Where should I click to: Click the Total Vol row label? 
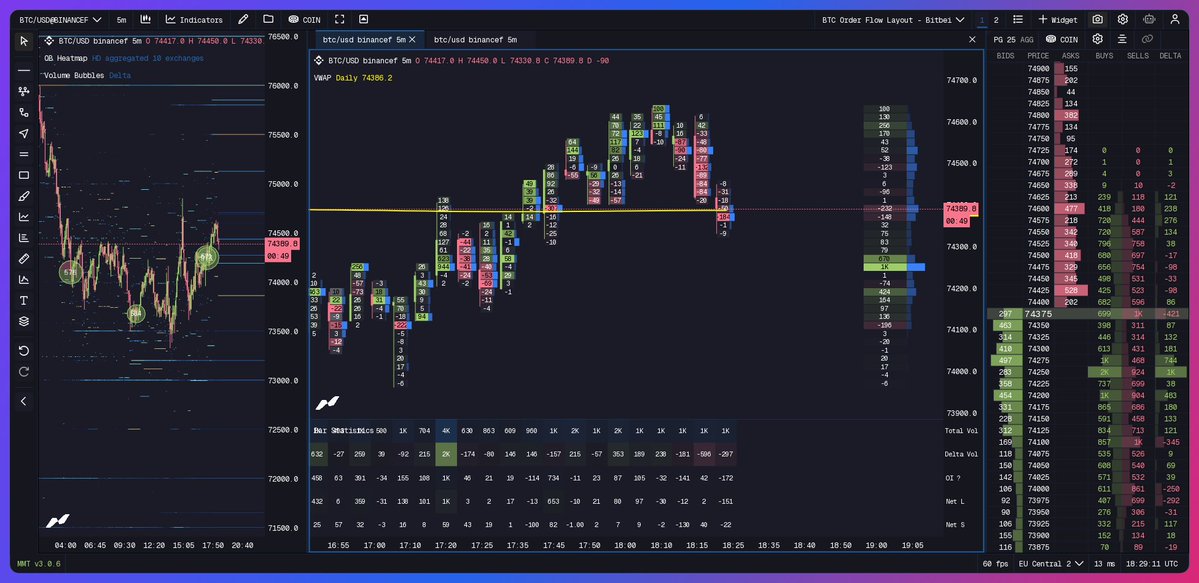click(x=961, y=431)
